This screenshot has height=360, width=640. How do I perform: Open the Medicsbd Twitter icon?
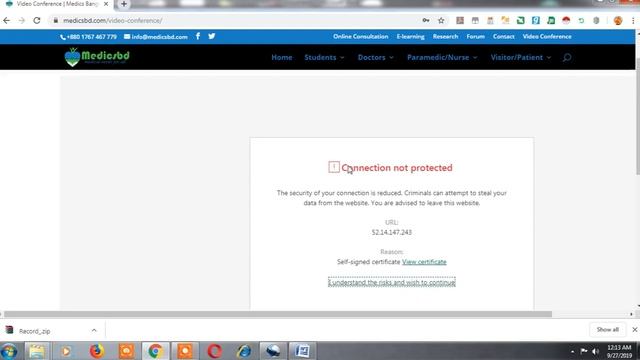[211, 36]
